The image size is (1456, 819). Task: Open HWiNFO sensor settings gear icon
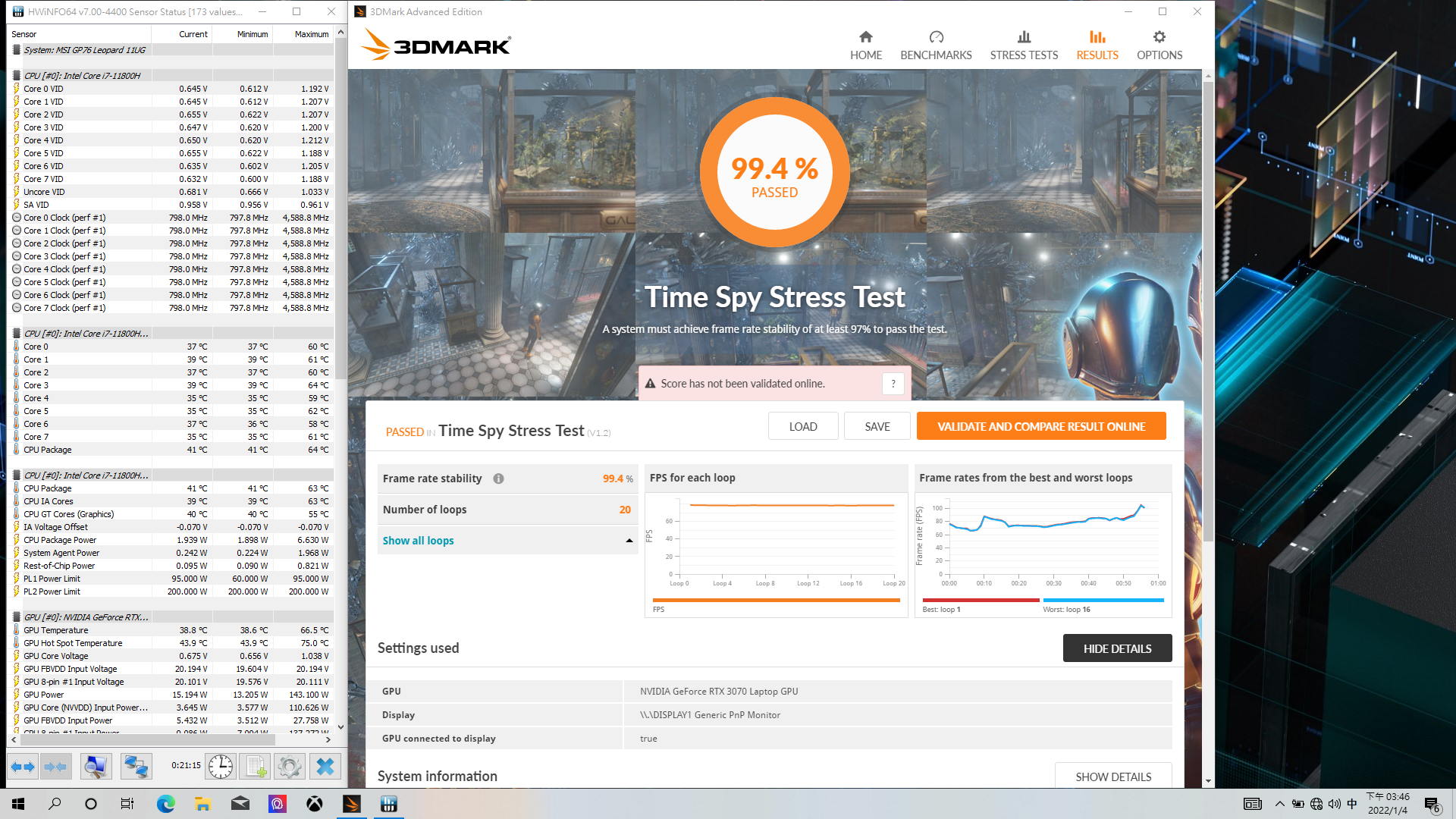pyautogui.click(x=289, y=767)
